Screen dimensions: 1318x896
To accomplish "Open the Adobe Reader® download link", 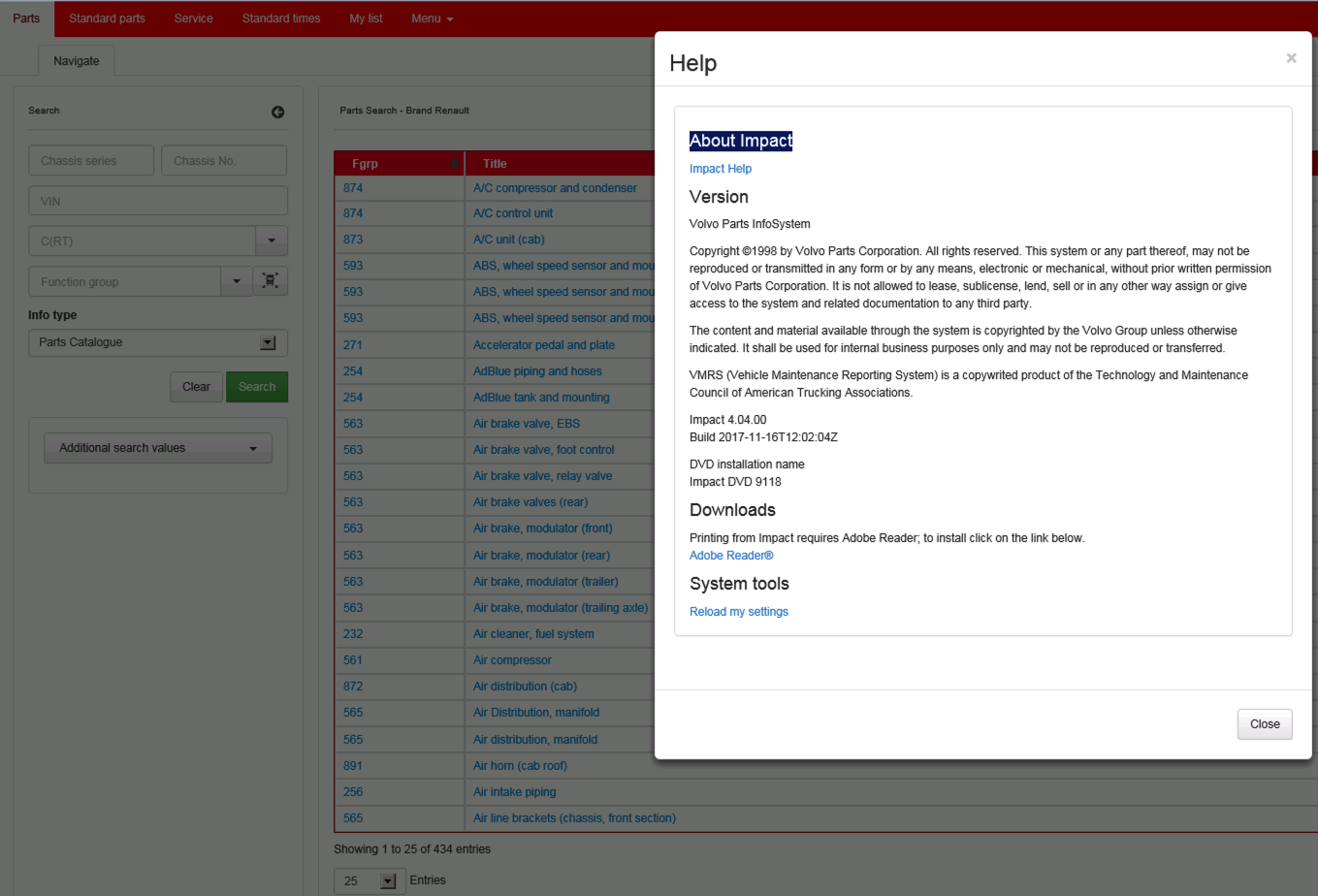I will (731, 556).
